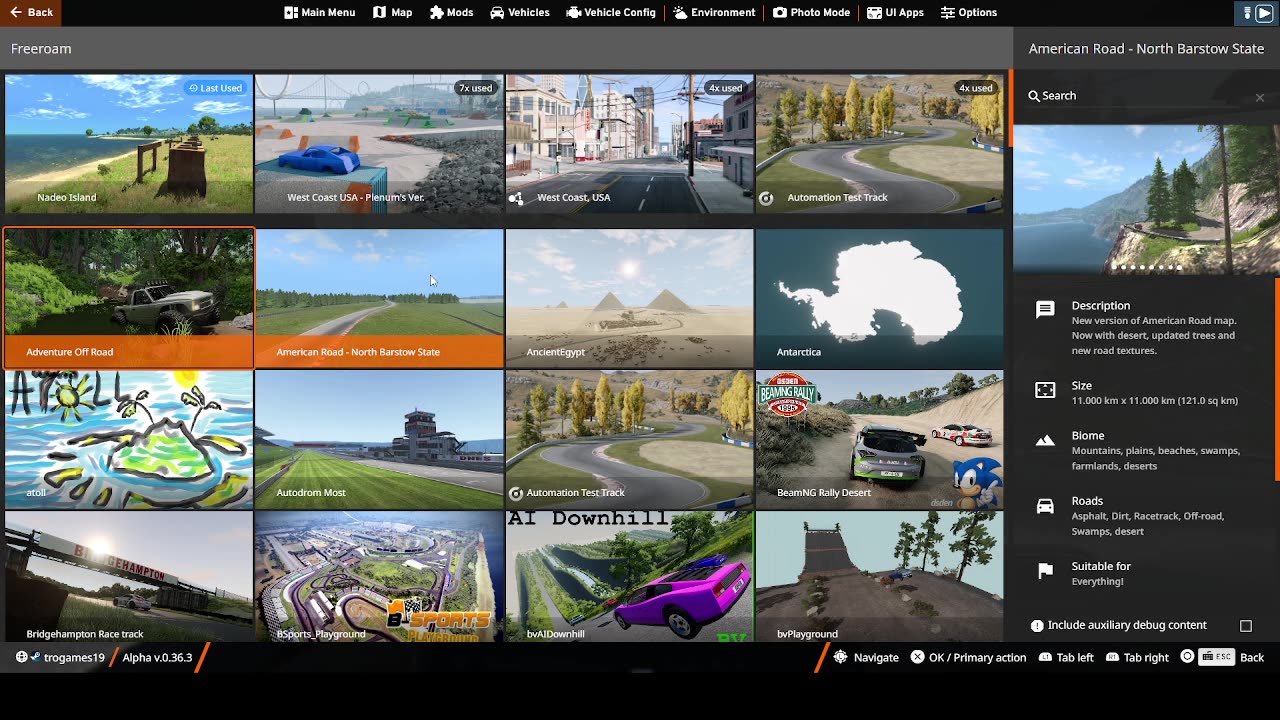Select top-row Automation Test Track with 4x used

880,143
